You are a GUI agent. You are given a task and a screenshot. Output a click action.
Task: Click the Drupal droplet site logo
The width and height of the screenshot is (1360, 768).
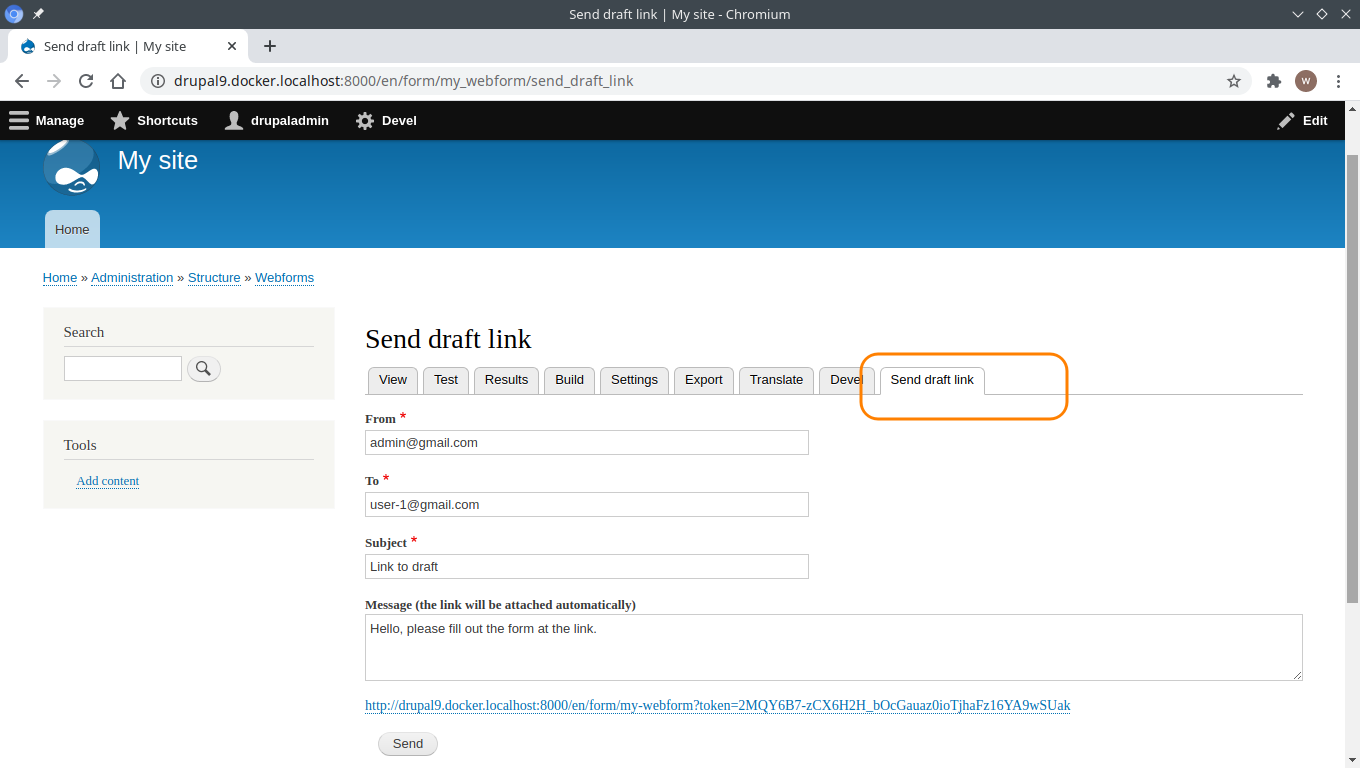[70, 167]
